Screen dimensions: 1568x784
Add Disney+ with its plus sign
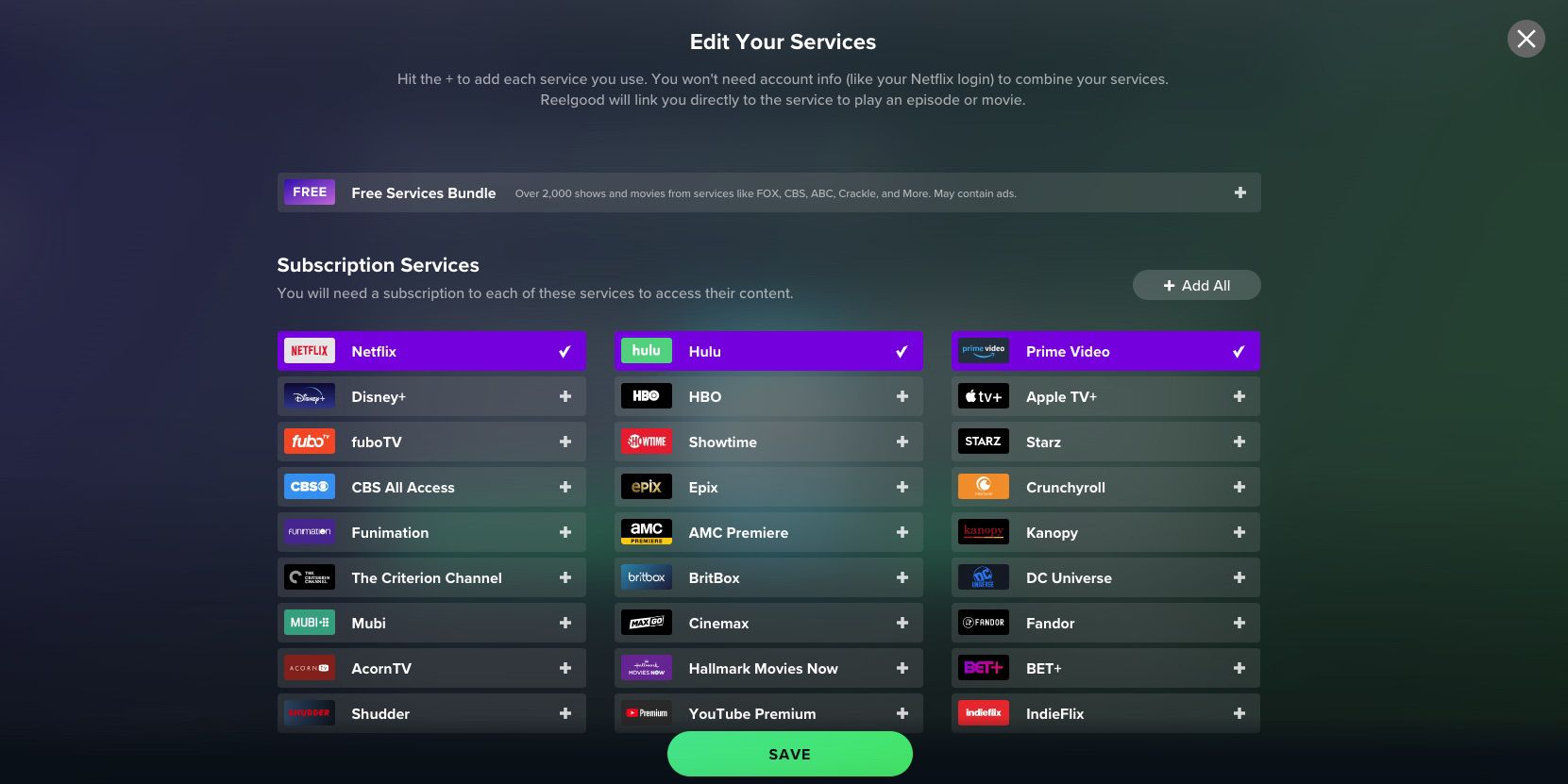565,396
